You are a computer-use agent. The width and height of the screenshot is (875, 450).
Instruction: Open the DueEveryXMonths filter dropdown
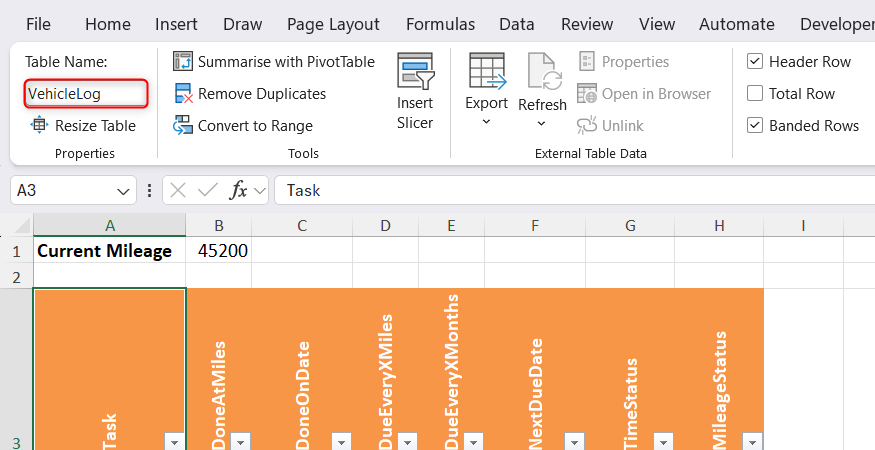[x=474, y=442]
